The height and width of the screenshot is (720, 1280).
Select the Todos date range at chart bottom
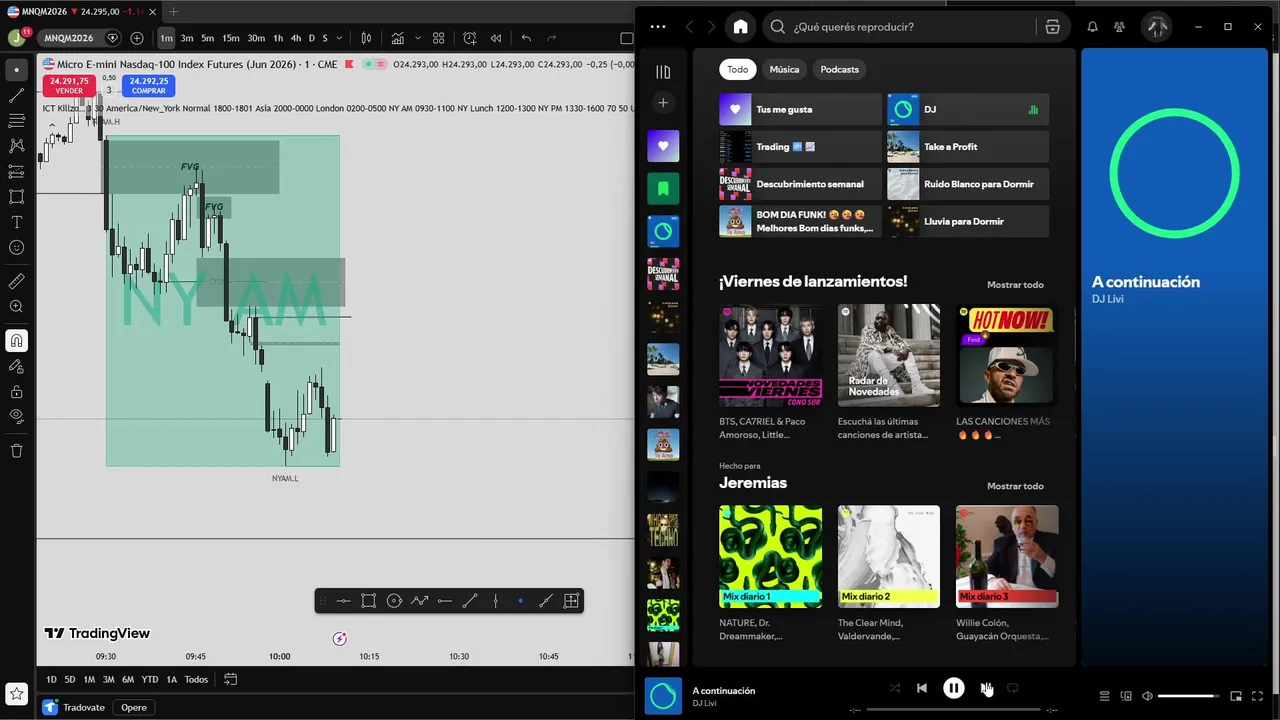point(196,679)
